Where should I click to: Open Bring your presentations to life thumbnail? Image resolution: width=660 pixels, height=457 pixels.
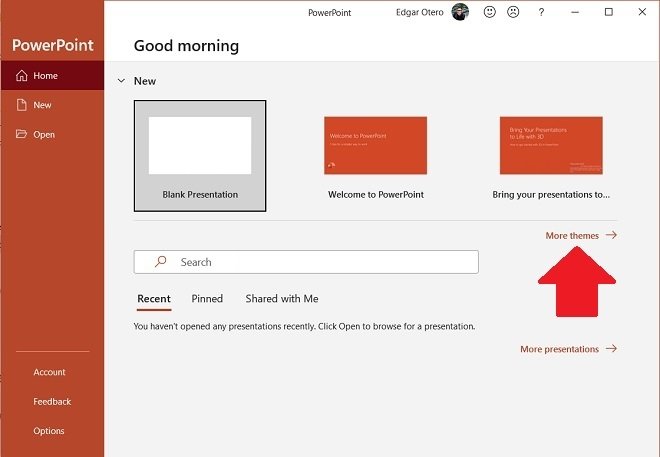[551, 145]
